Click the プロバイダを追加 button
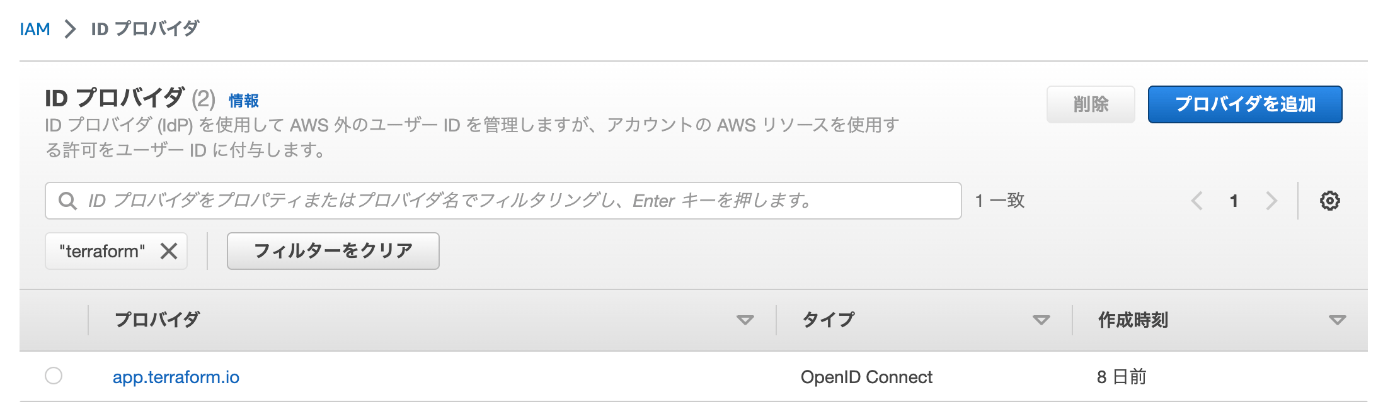This screenshot has height=402, width=1400. (x=1245, y=104)
